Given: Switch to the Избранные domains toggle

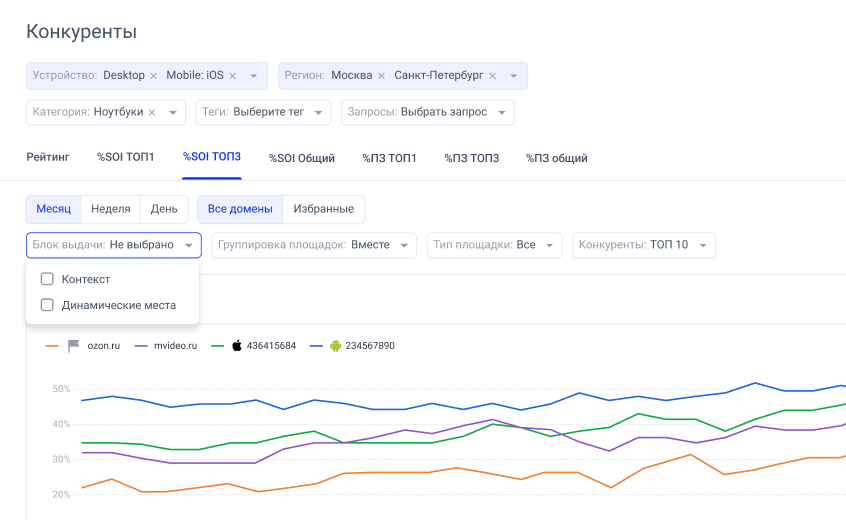Looking at the screenshot, I should pos(323,209).
